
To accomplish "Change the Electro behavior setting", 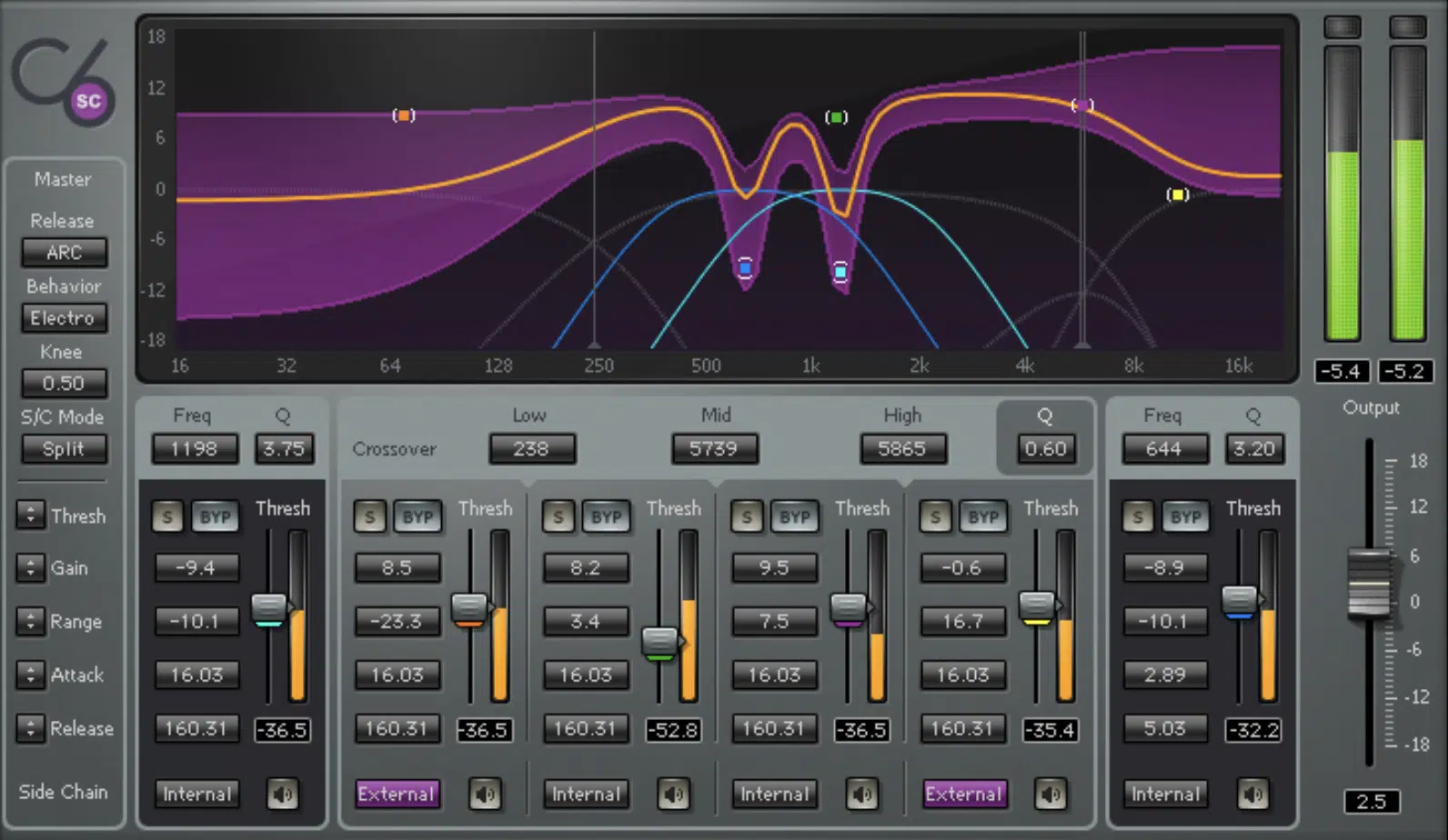I will coord(64,318).
